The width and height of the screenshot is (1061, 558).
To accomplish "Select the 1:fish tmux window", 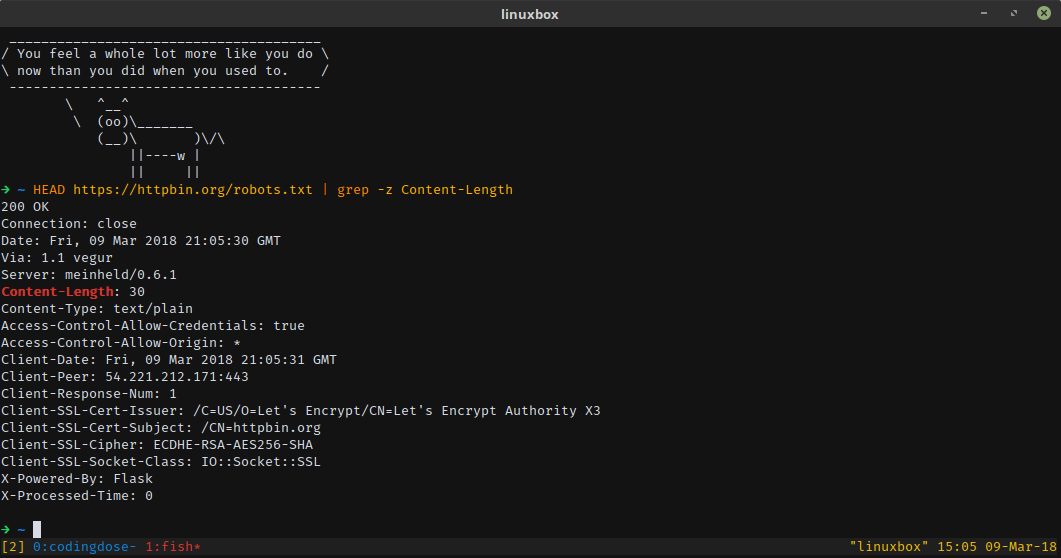I will tap(173, 547).
